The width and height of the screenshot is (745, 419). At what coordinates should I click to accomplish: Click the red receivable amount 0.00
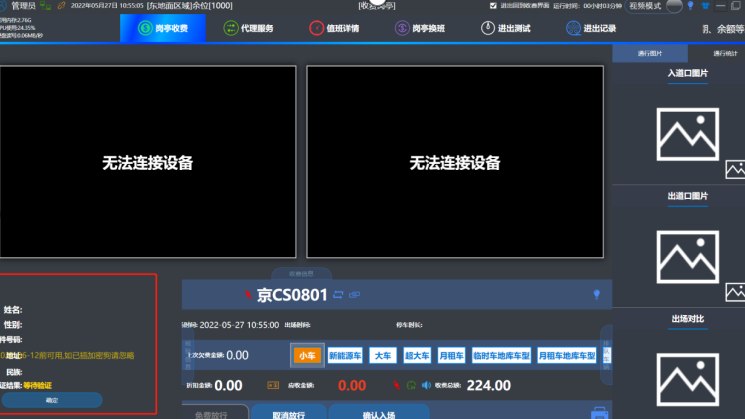pyautogui.click(x=352, y=385)
